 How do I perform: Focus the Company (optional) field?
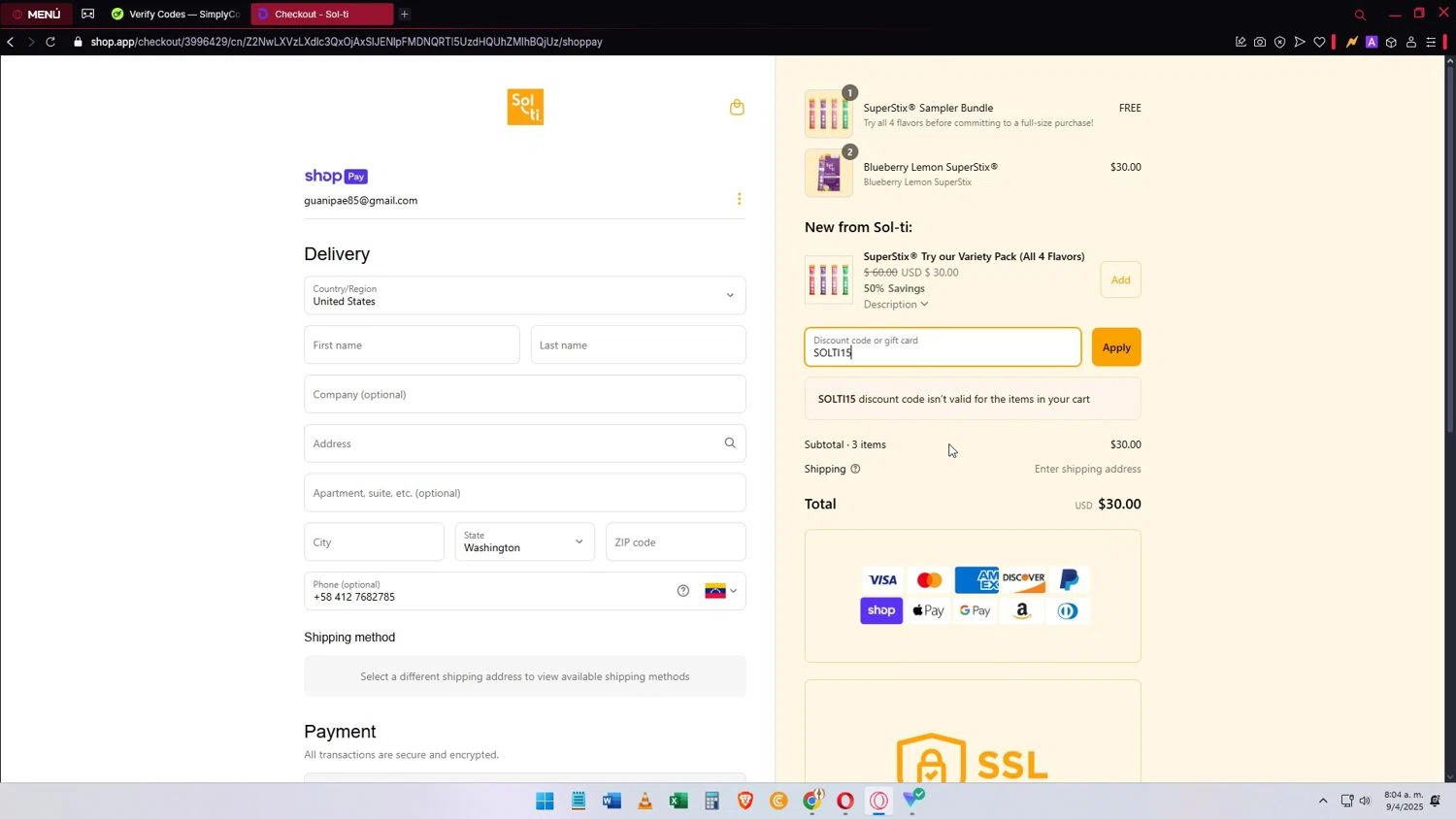(x=524, y=394)
